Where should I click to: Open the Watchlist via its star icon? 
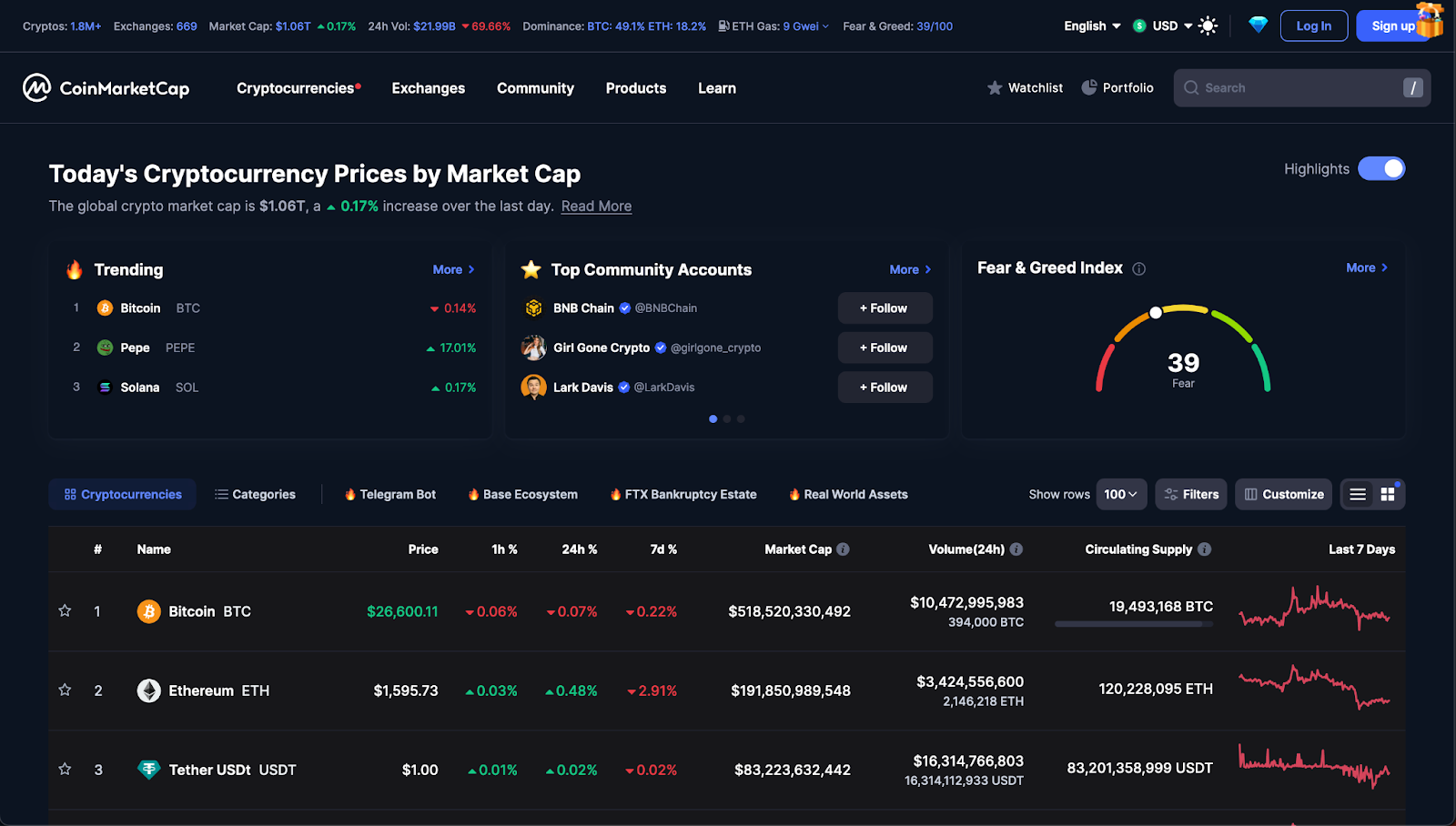[x=994, y=87]
